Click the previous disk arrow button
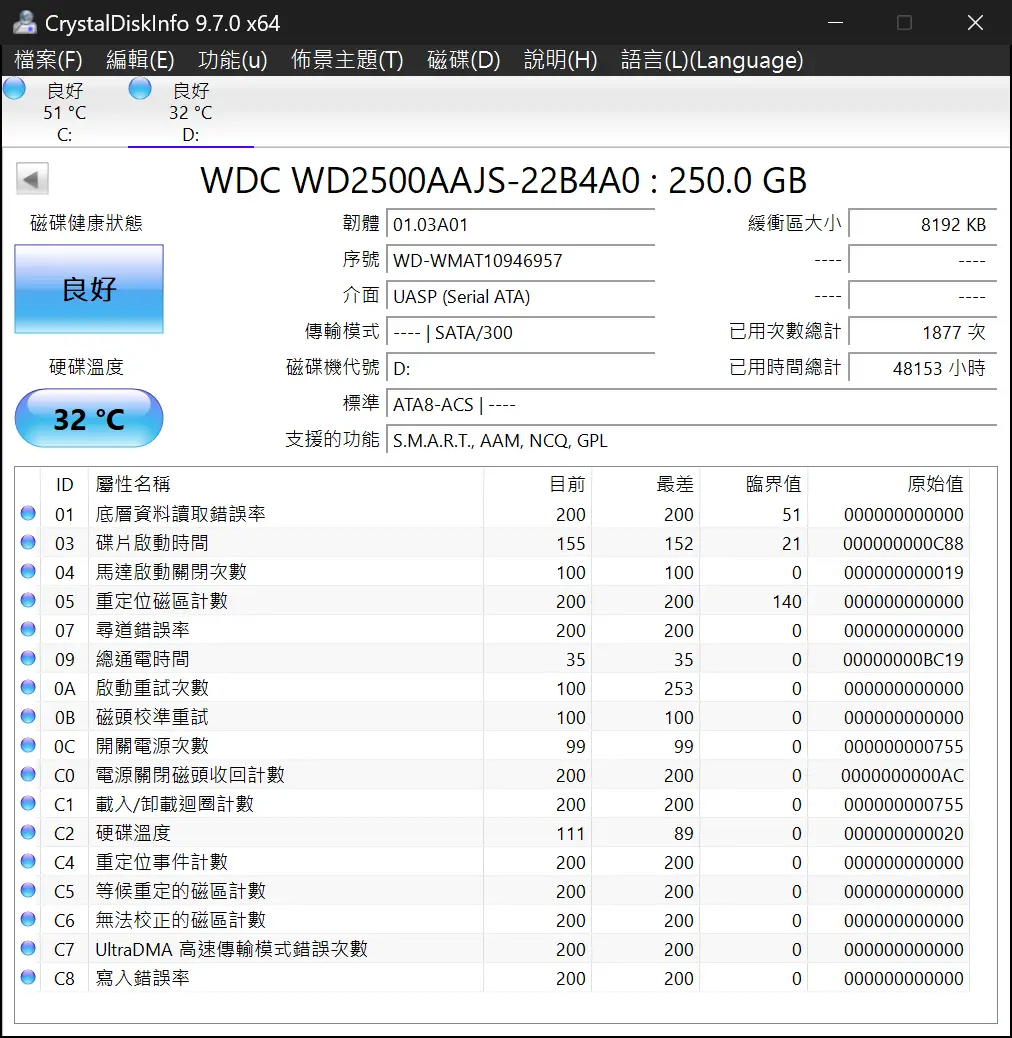1012x1038 pixels. [32, 179]
